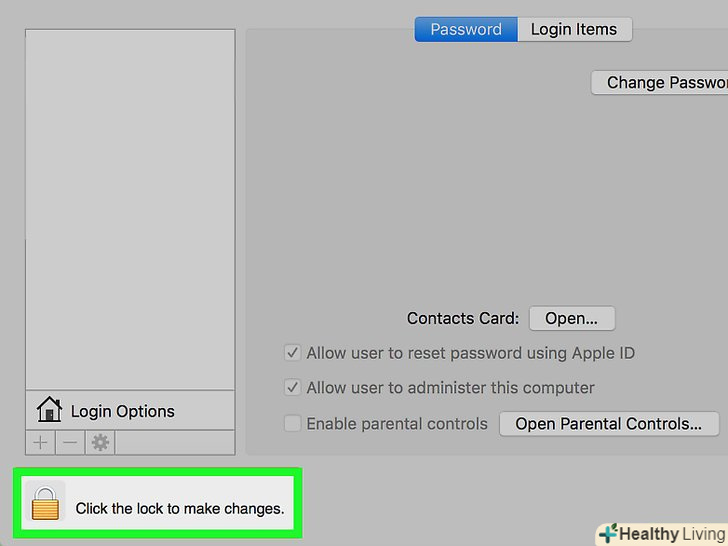The height and width of the screenshot is (546, 728).
Task: Click the house icon beside Login Options
Action: pyautogui.click(x=49, y=410)
